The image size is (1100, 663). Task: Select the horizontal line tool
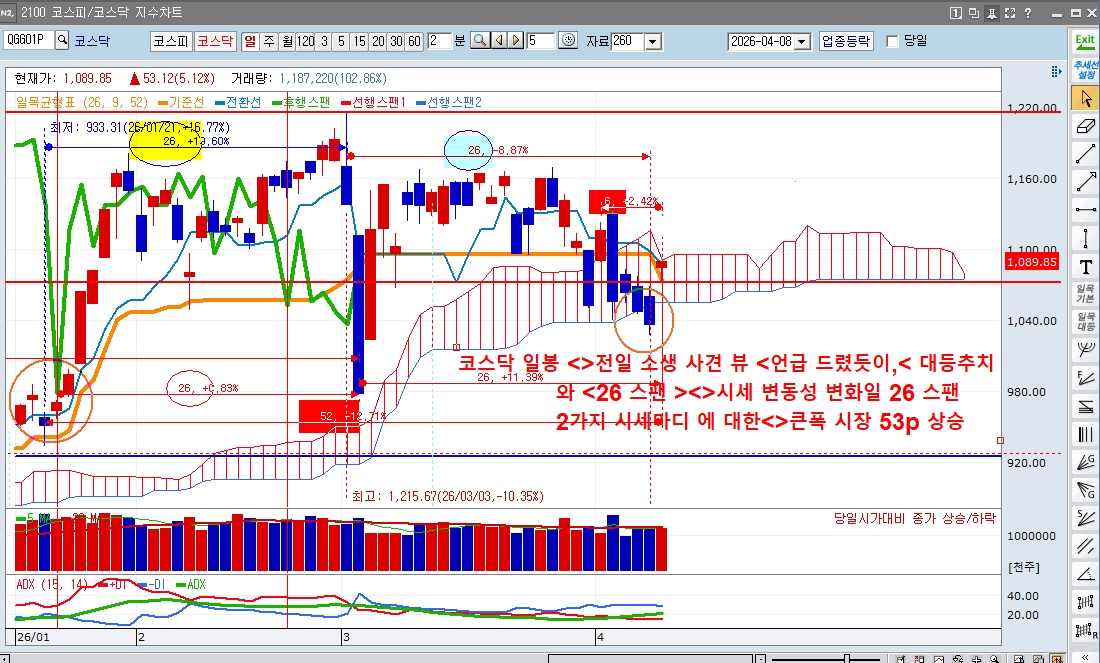(1085, 209)
